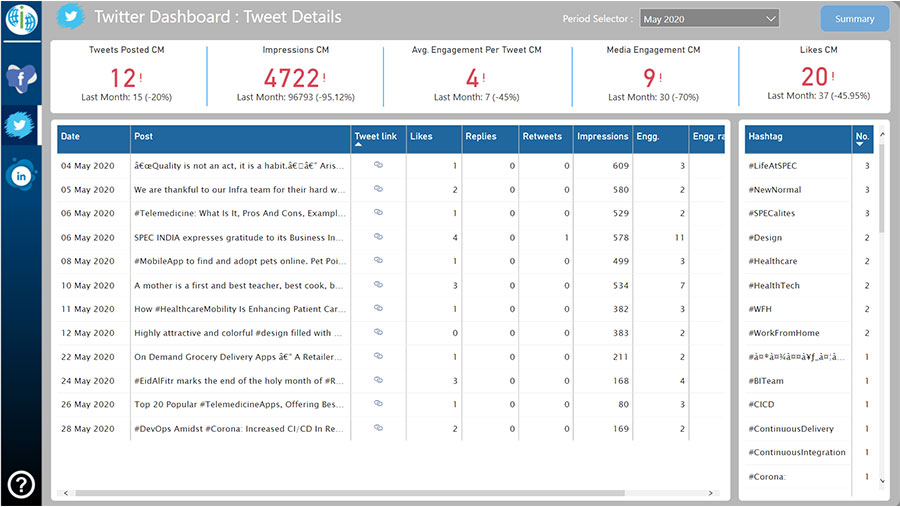Open tweet link for 28 May 2020

378,428
